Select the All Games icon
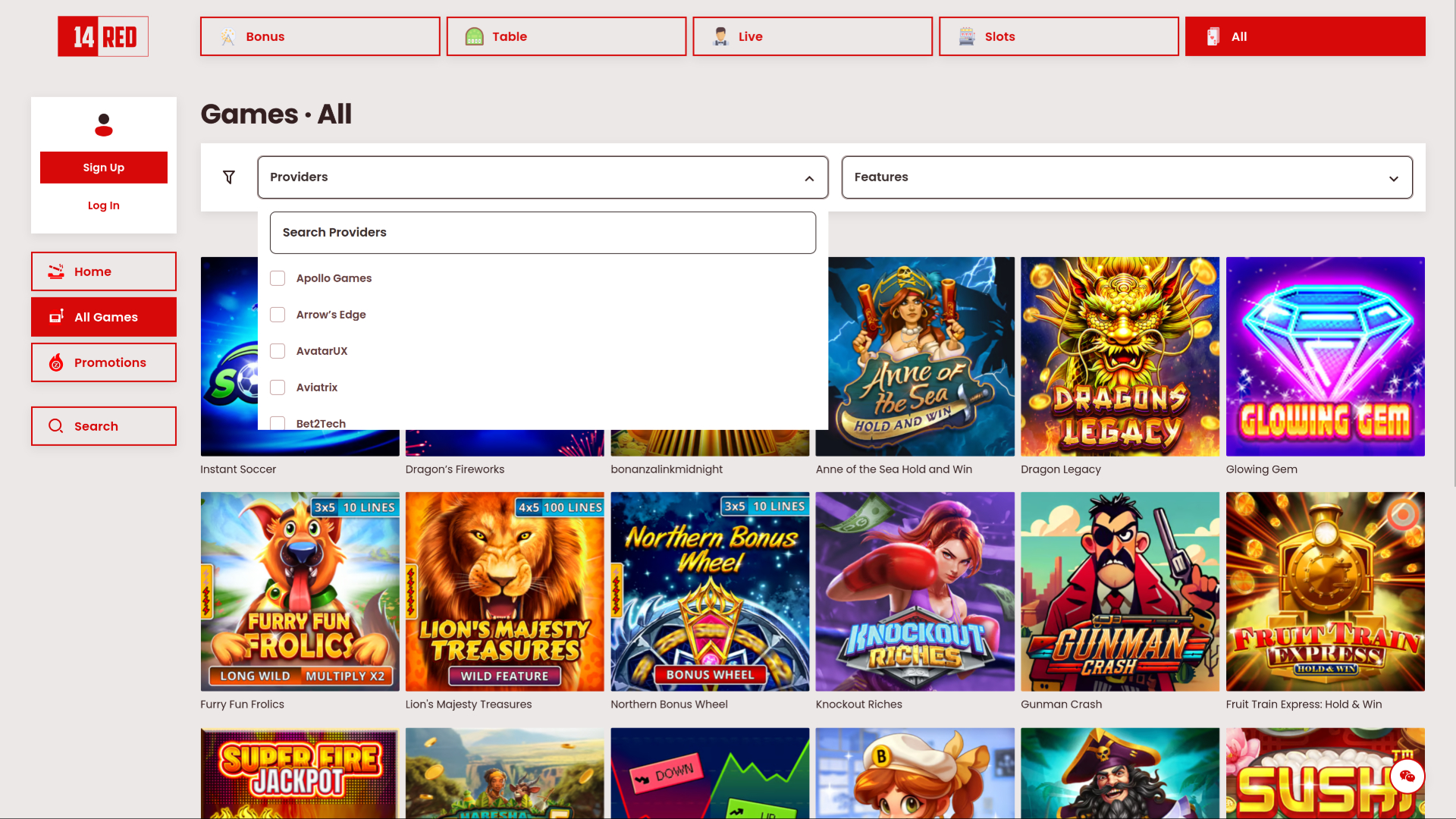Viewport: 1456px width, 819px height. click(55, 316)
